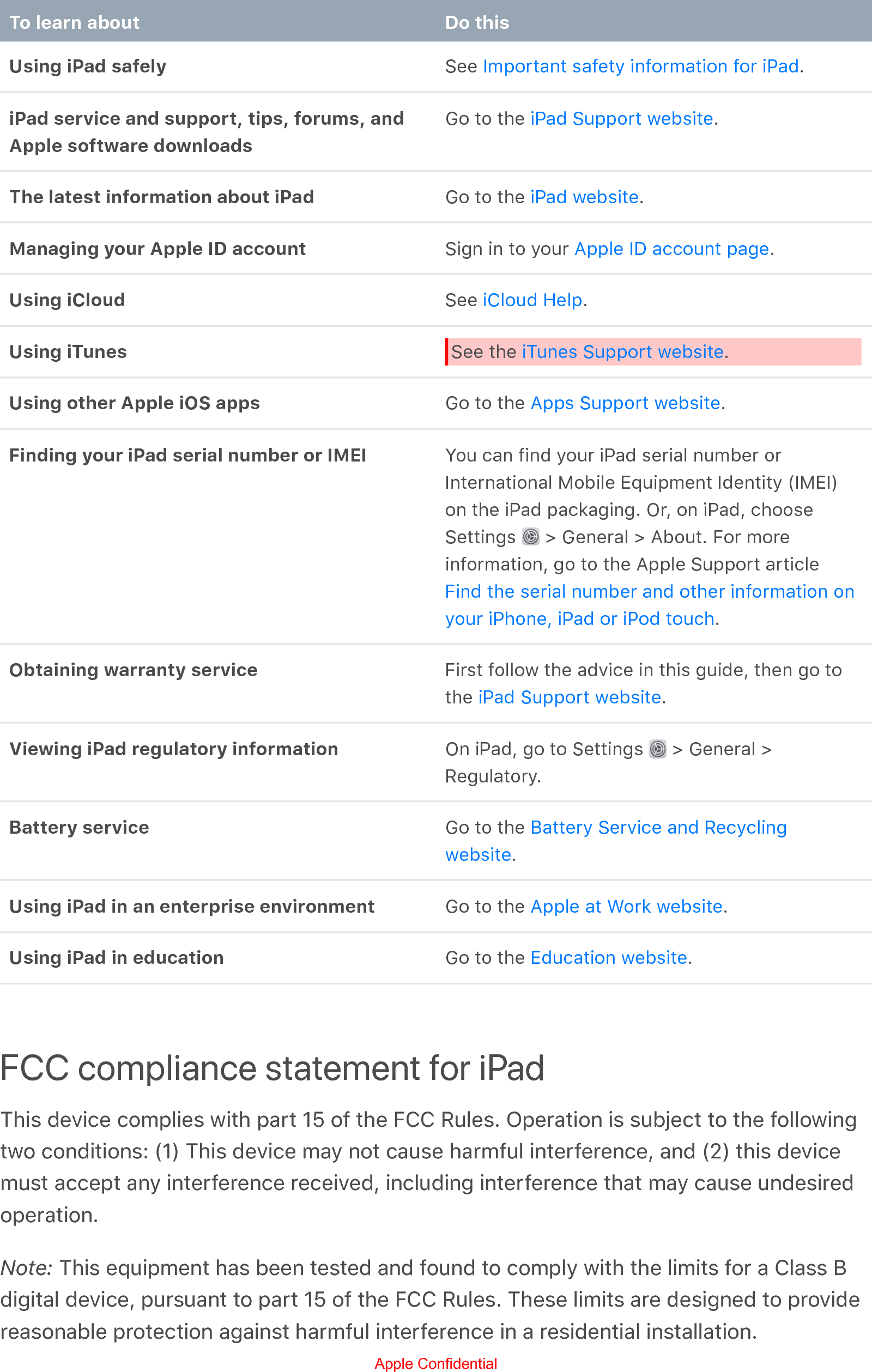Click the 'Do this' column header
This screenshot has width=872, height=1372.
[476, 22]
